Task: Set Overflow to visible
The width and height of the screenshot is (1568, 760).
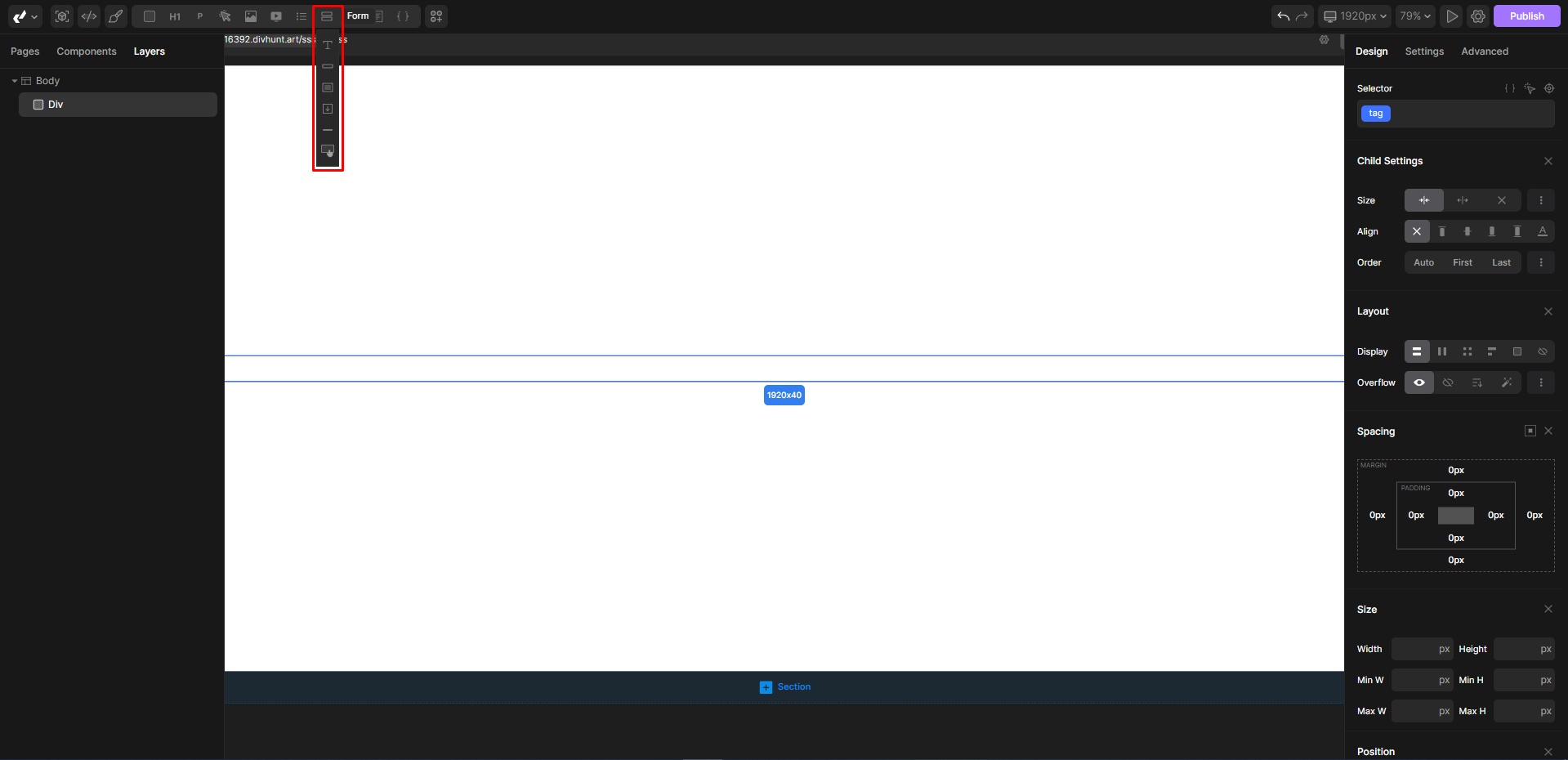Action: pyautogui.click(x=1419, y=382)
